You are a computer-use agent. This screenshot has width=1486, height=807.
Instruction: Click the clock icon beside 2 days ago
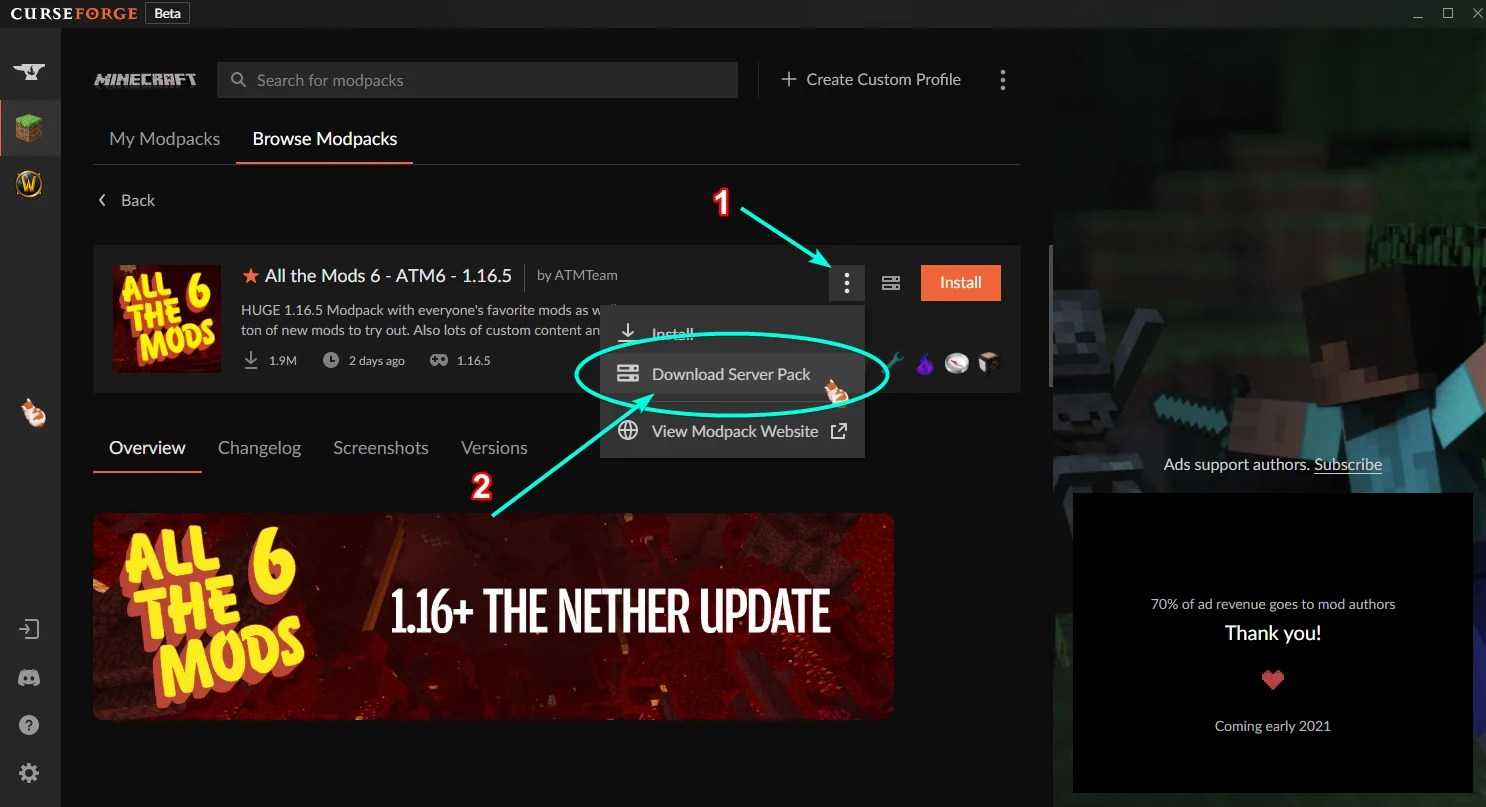(x=331, y=360)
